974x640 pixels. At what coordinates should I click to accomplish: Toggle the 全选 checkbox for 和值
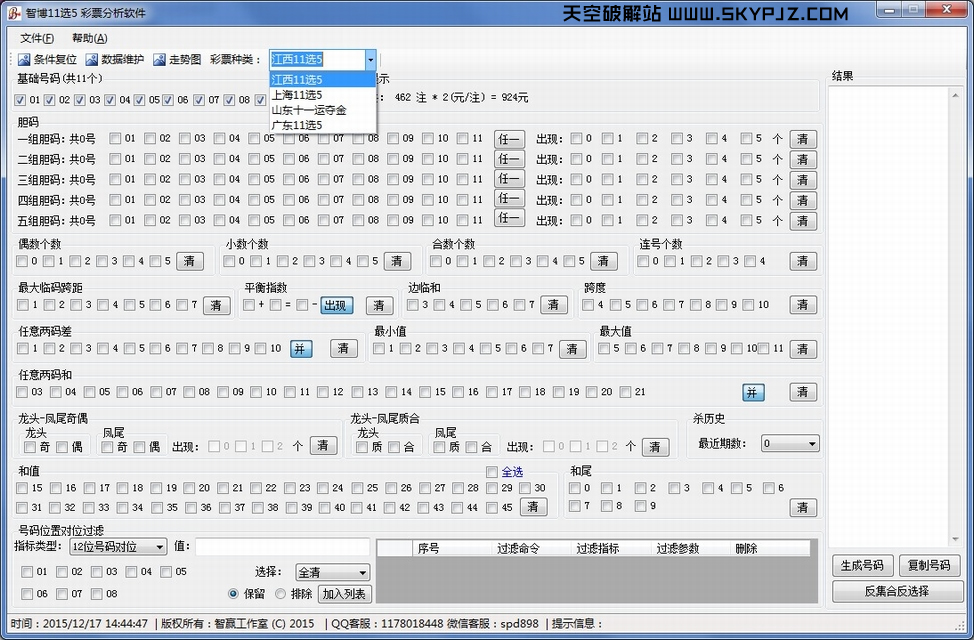coord(492,472)
